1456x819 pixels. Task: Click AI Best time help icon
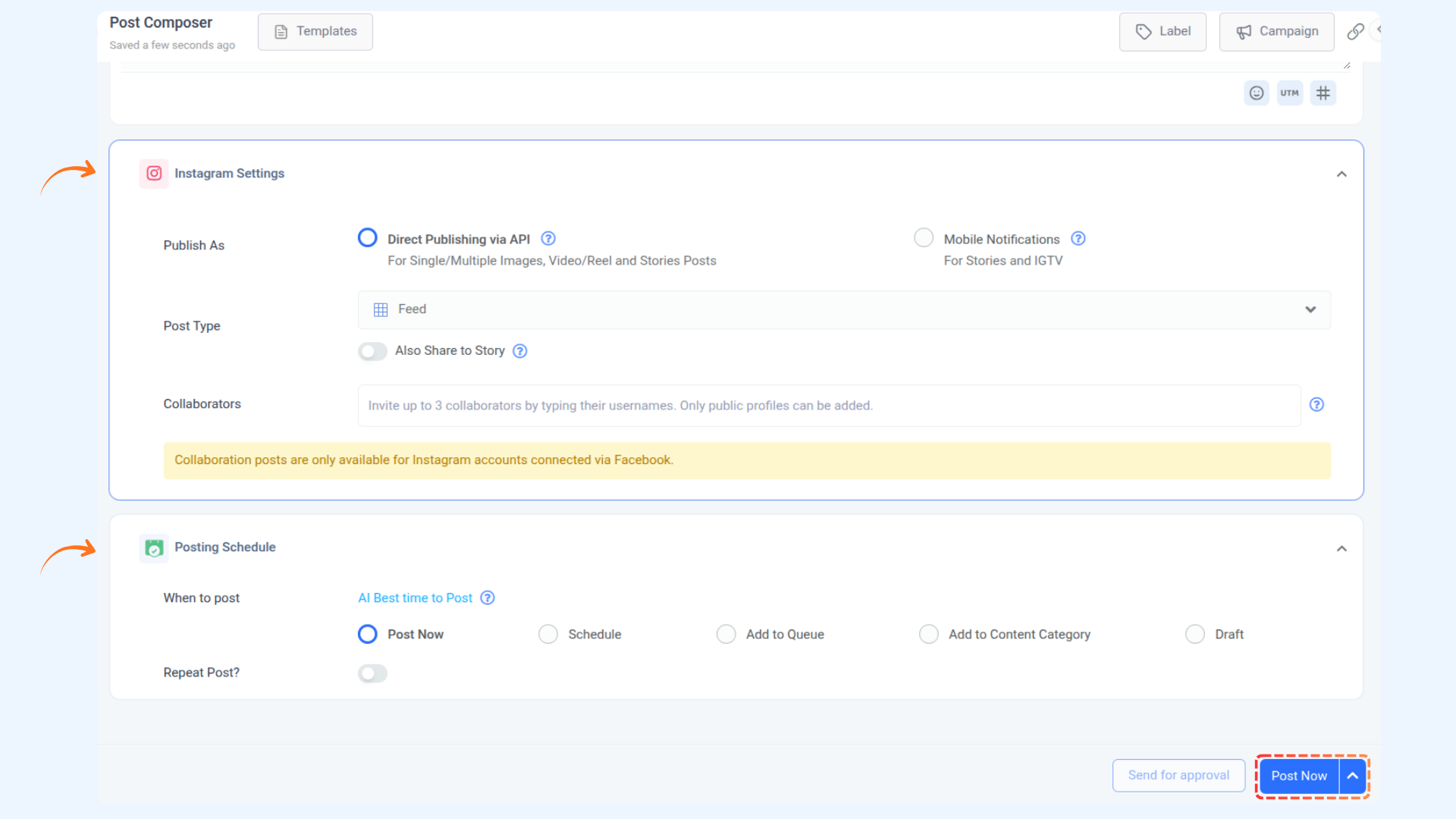488,598
